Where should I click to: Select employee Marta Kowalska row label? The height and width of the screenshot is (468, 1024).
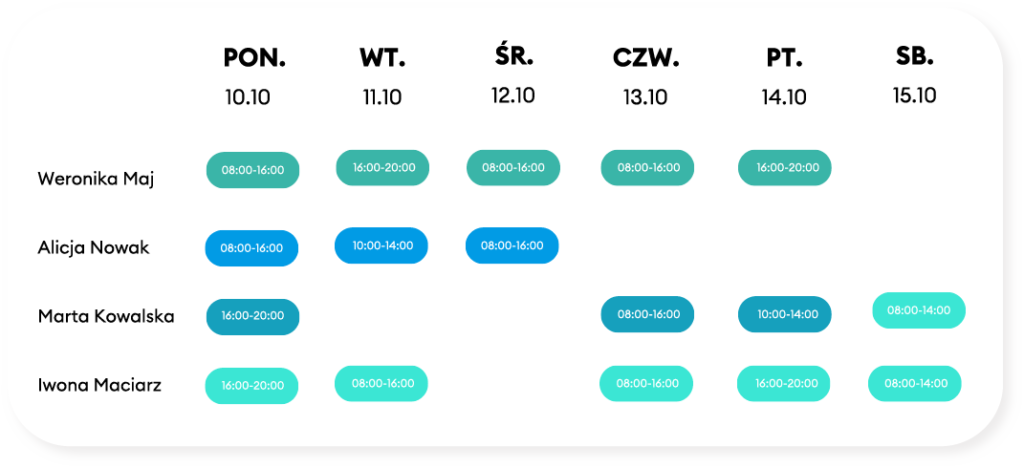[106, 317]
